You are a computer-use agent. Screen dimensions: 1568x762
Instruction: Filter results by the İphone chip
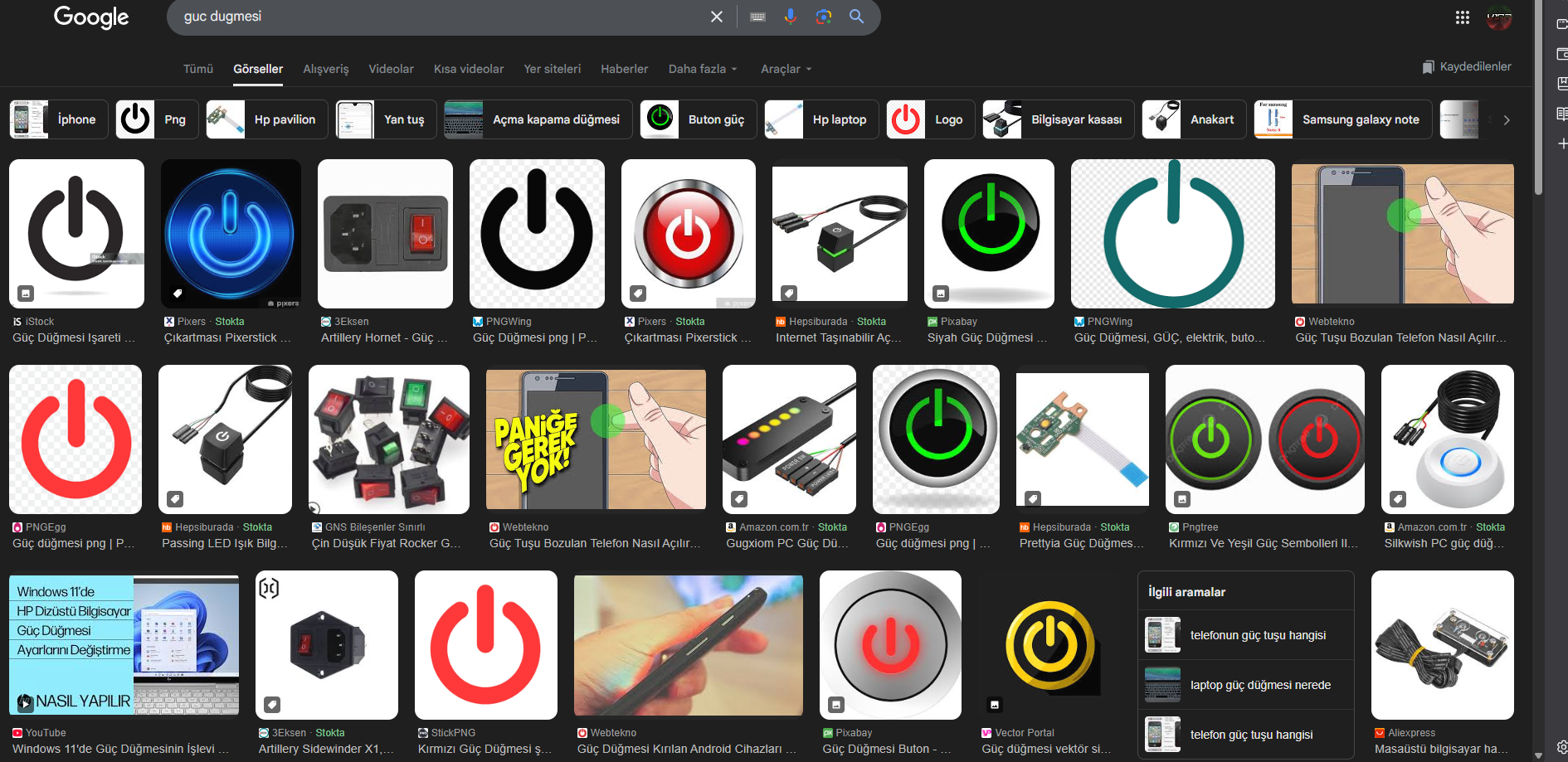tap(59, 119)
